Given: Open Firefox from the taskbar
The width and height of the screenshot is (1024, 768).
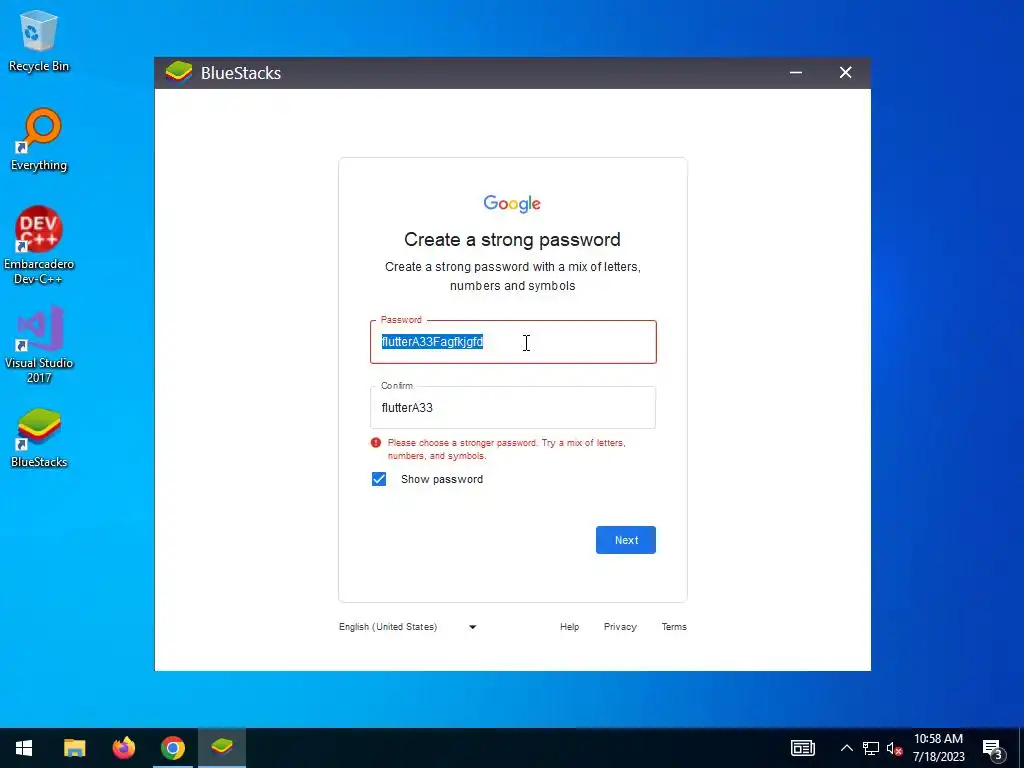Looking at the screenshot, I should [123, 748].
